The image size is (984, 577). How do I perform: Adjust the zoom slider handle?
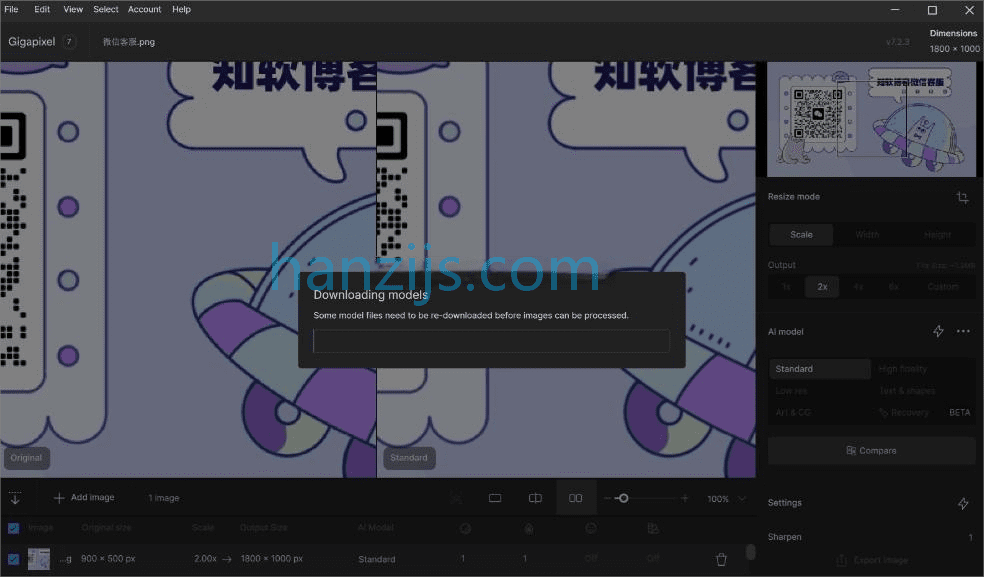623,498
